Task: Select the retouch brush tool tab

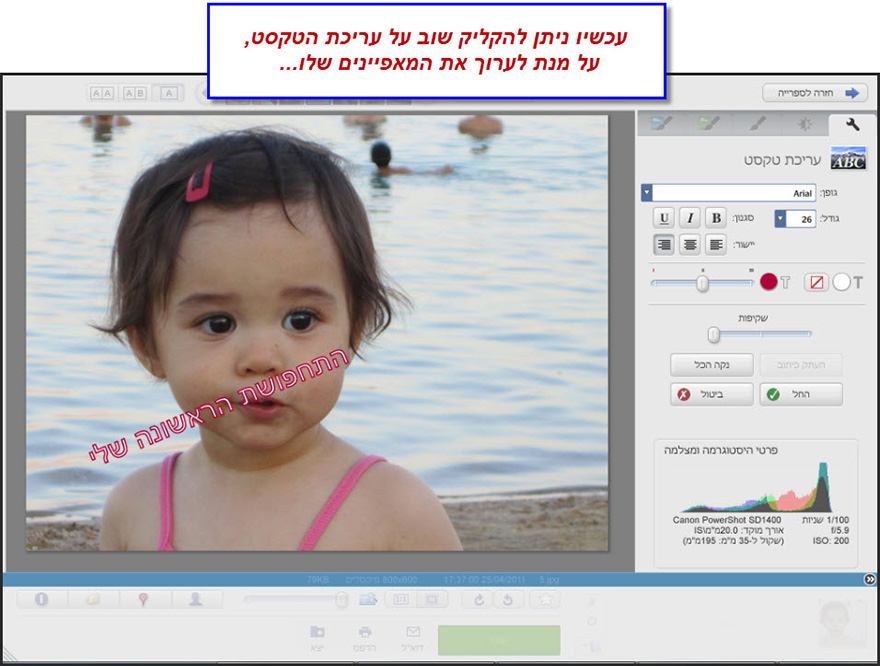Action: tap(757, 123)
